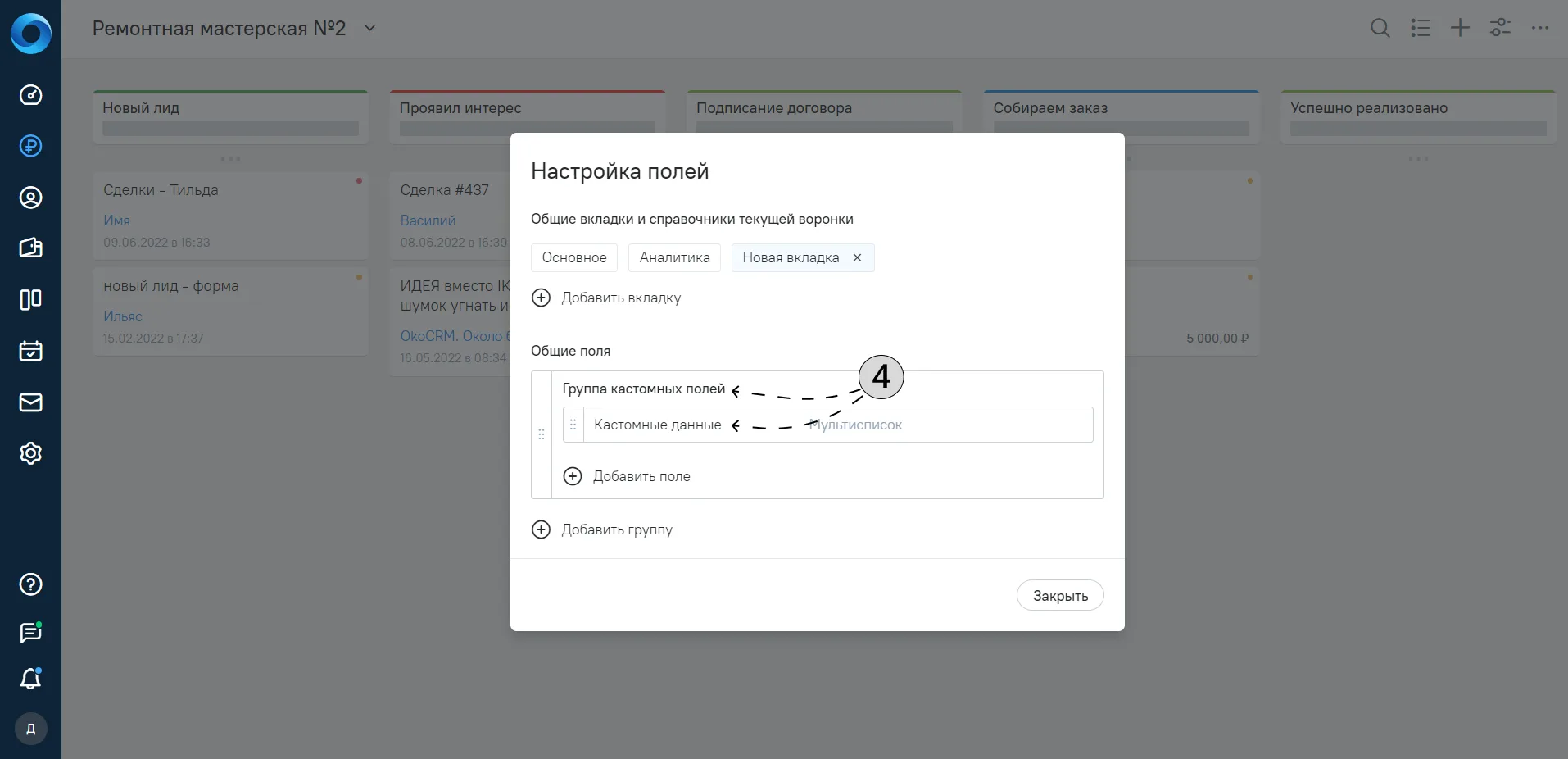This screenshot has width=1568, height=759.
Task: Click the date 09.06.2022 в 16:33
Action: (156, 243)
